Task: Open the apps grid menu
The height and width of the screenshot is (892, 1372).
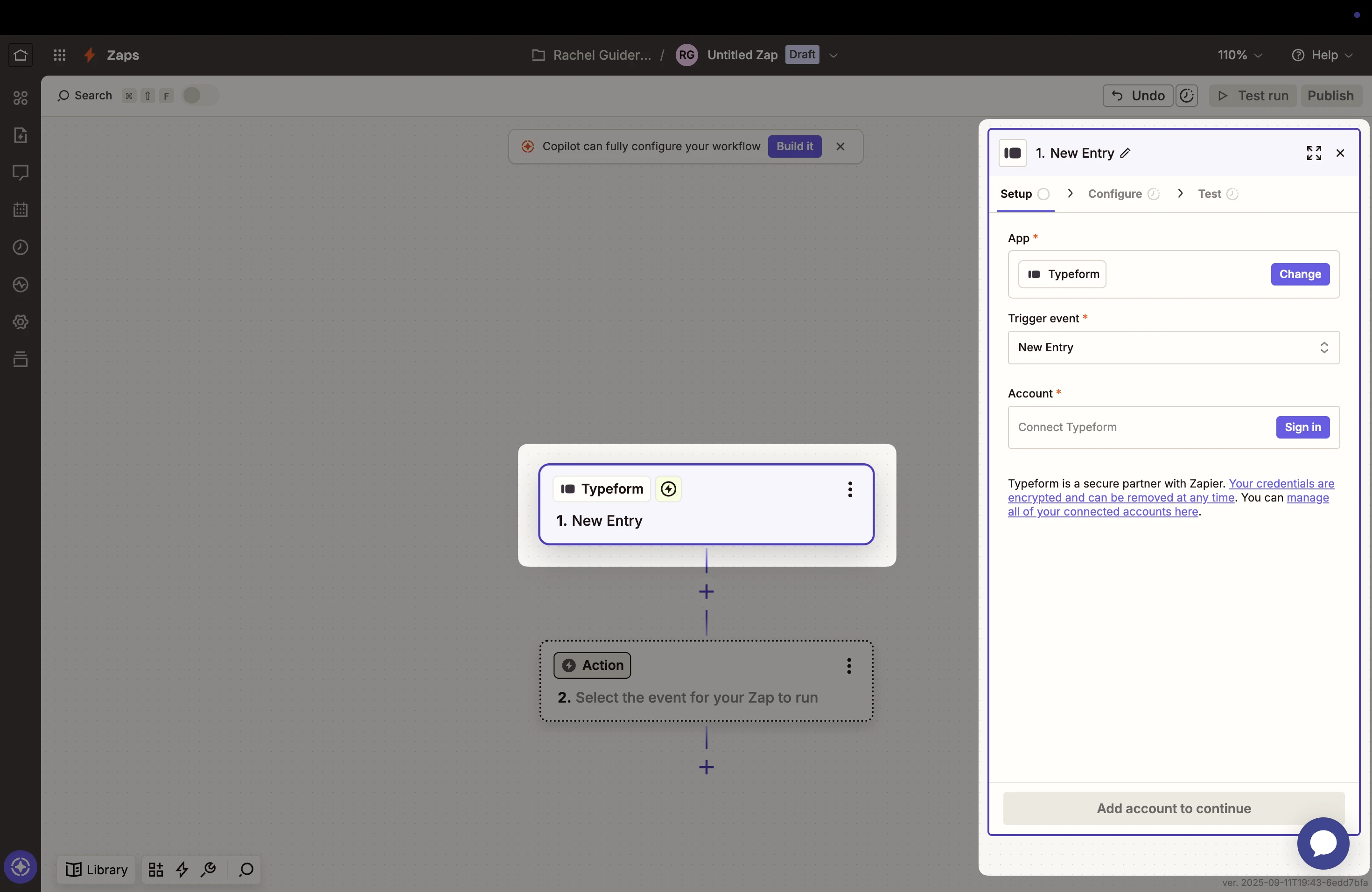Action: tap(59, 56)
